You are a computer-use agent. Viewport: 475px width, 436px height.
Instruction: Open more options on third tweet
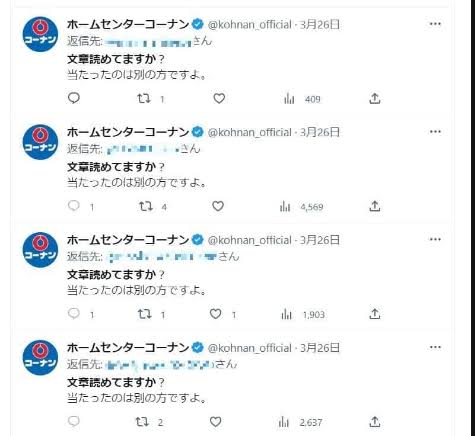click(x=435, y=239)
